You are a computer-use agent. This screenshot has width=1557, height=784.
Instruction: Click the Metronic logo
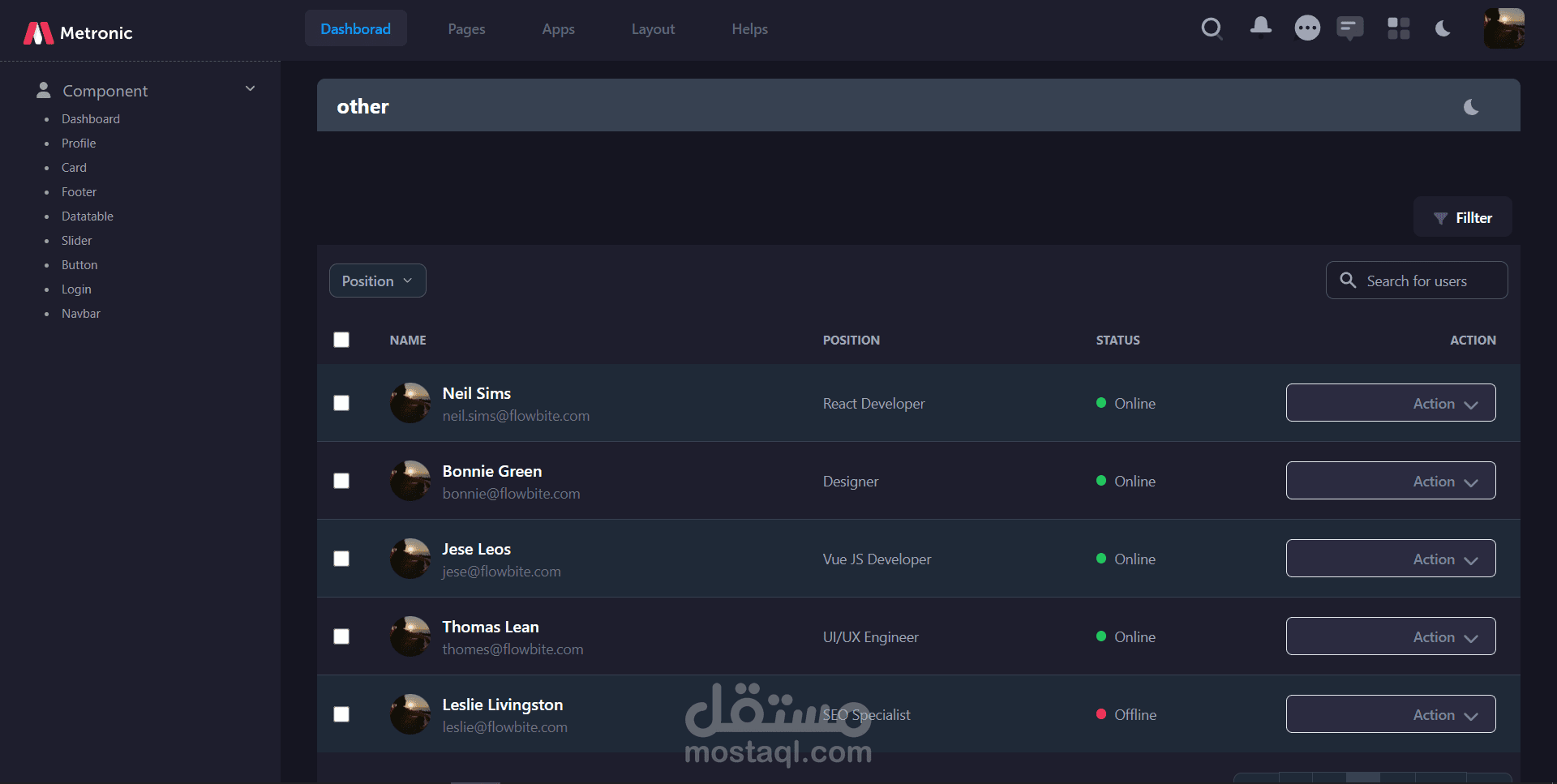click(78, 33)
